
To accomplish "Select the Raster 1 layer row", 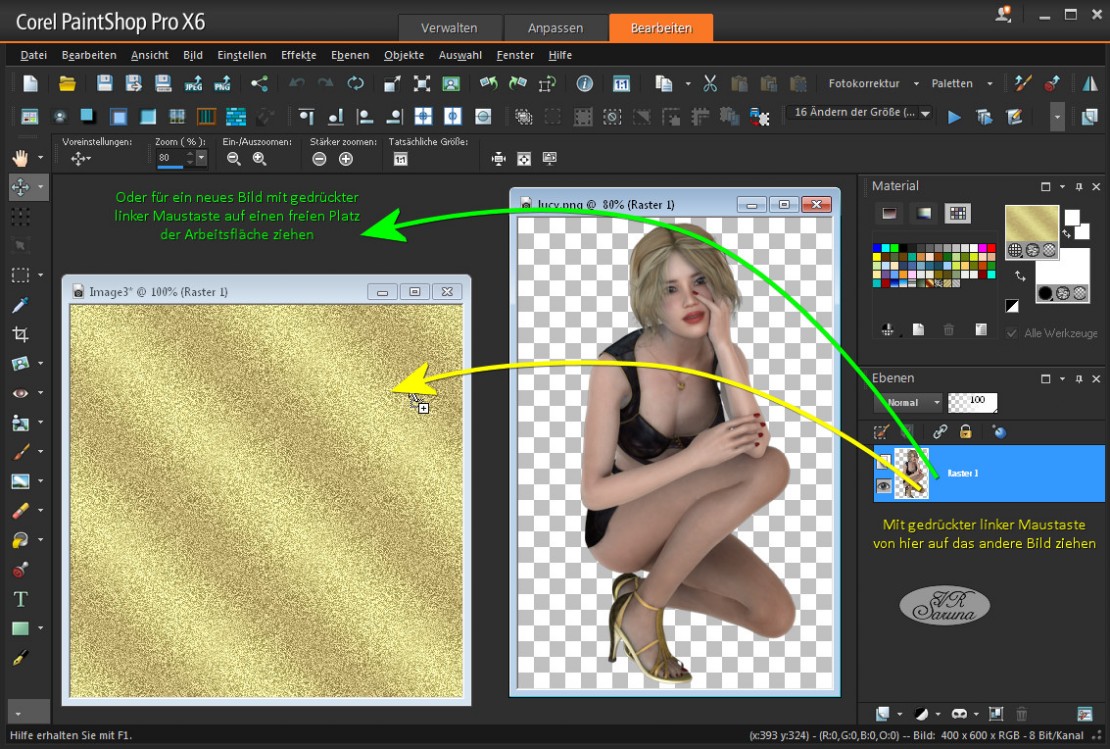I will click(989, 473).
